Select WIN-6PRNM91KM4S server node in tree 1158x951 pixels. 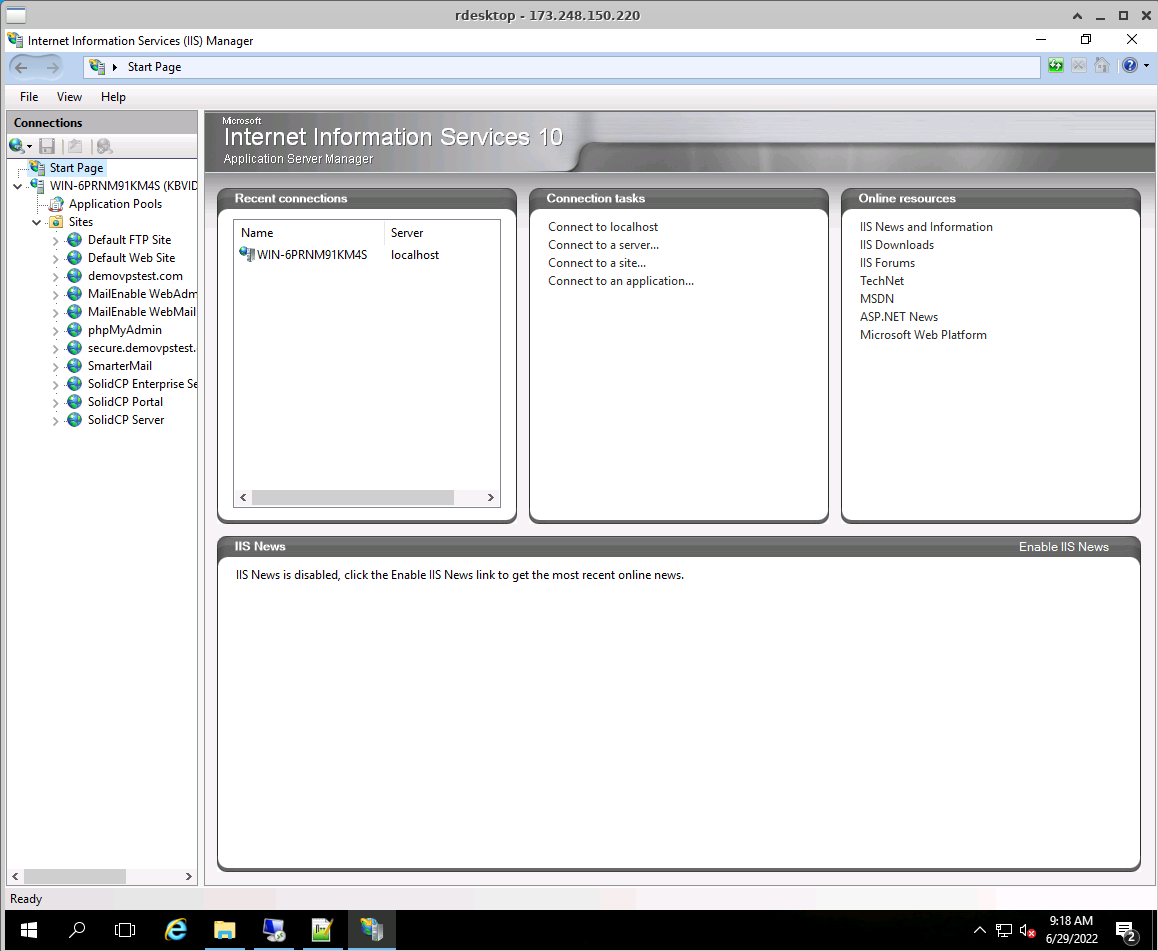(x=123, y=185)
